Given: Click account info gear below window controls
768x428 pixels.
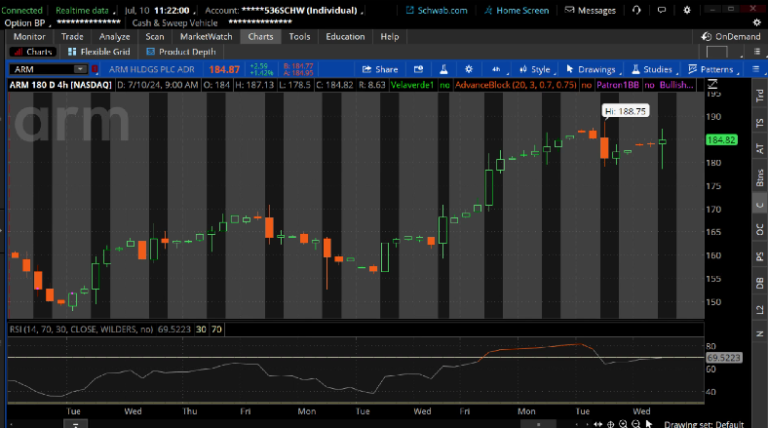Looking at the screenshot, I should point(757,23).
